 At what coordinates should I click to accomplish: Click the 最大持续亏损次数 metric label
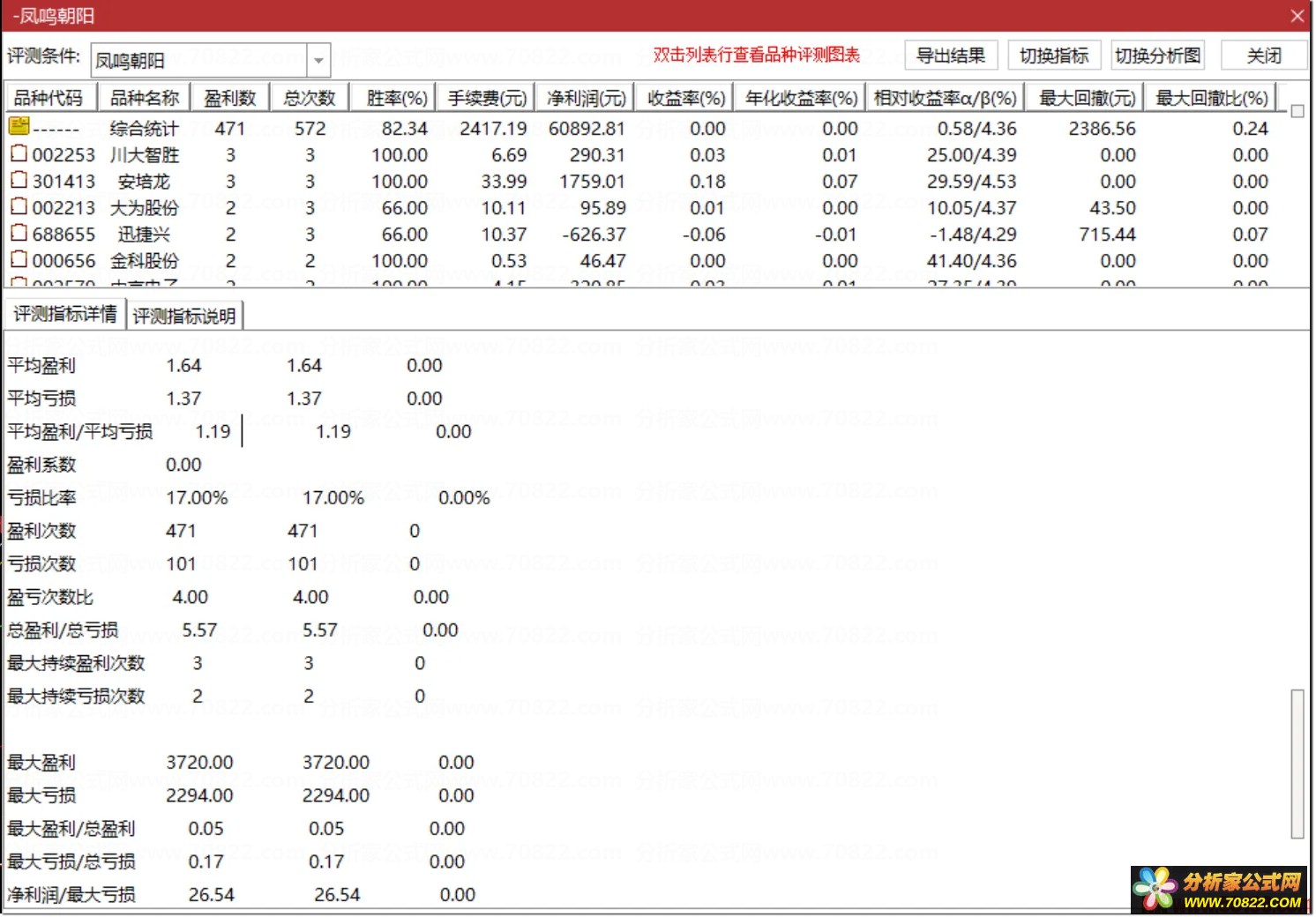76,696
